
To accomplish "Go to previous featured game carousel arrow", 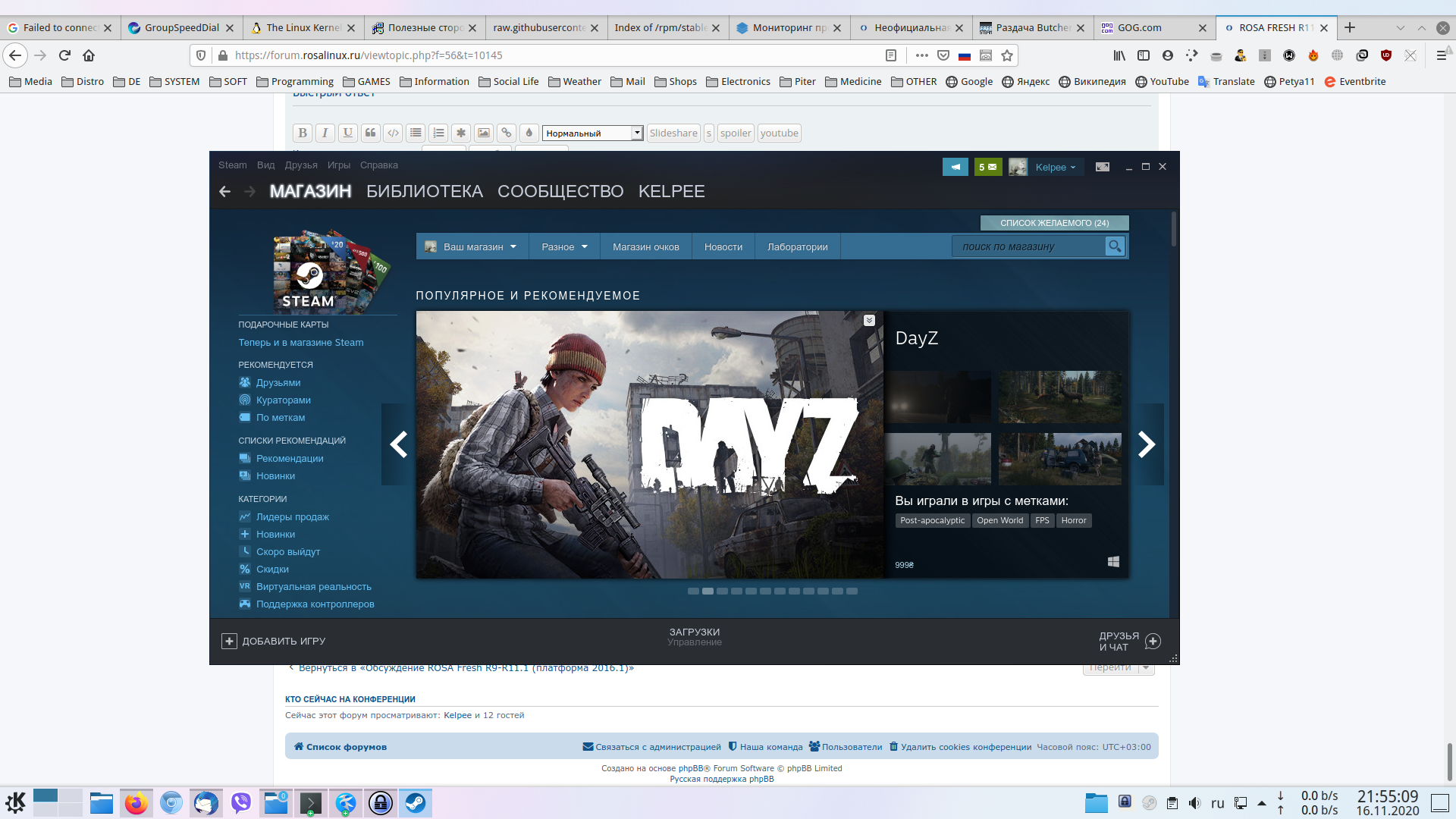I will [x=398, y=444].
